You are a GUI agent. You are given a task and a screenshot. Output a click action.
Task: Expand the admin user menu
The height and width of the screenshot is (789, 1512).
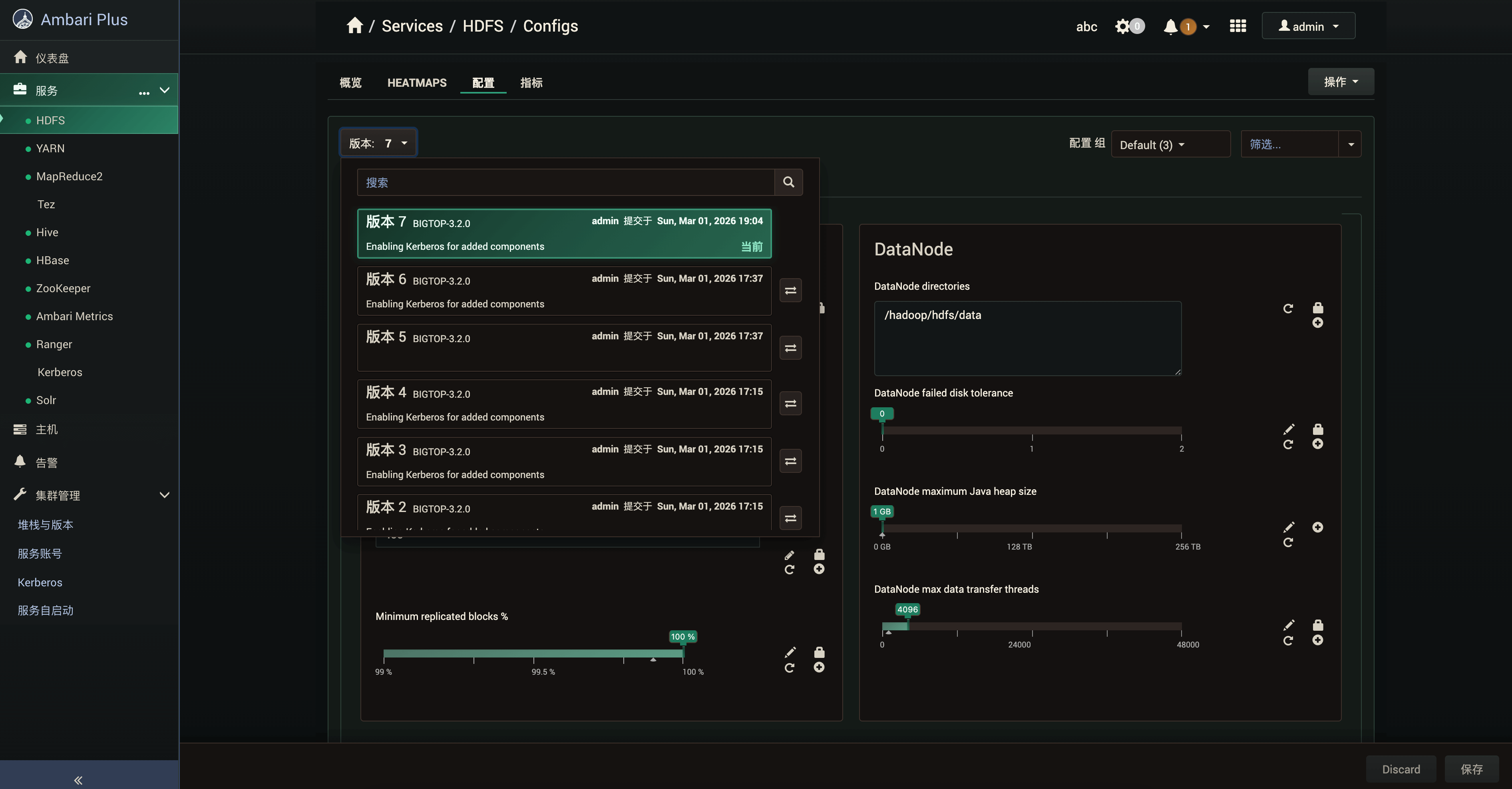click(x=1308, y=26)
